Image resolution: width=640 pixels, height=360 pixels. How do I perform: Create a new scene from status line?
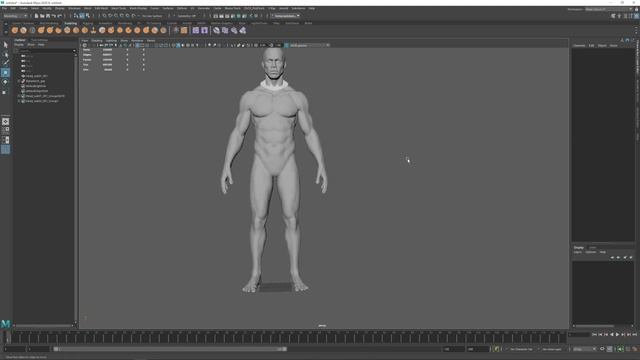36,16
